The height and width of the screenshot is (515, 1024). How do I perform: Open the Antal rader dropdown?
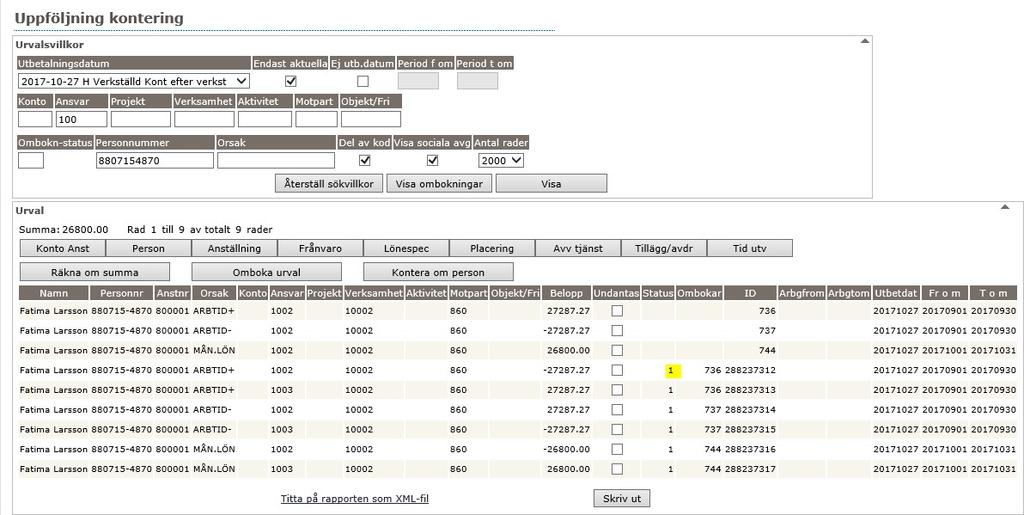501,160
